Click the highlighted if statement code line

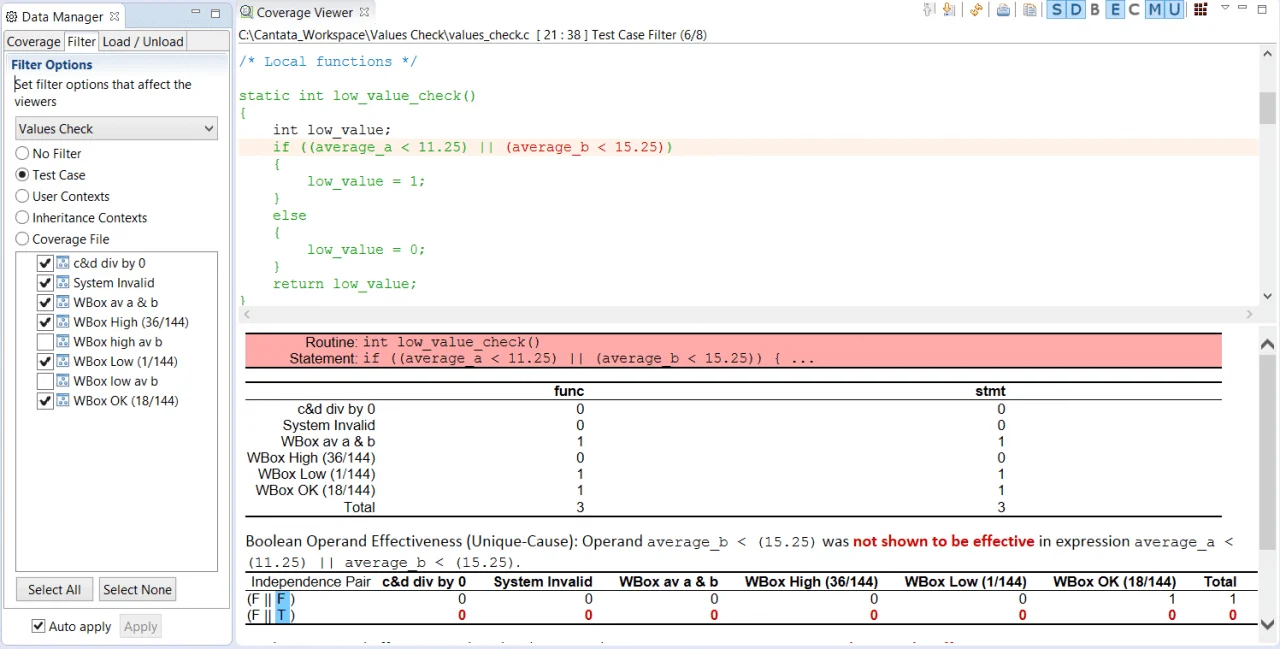[x=748, y=147]
